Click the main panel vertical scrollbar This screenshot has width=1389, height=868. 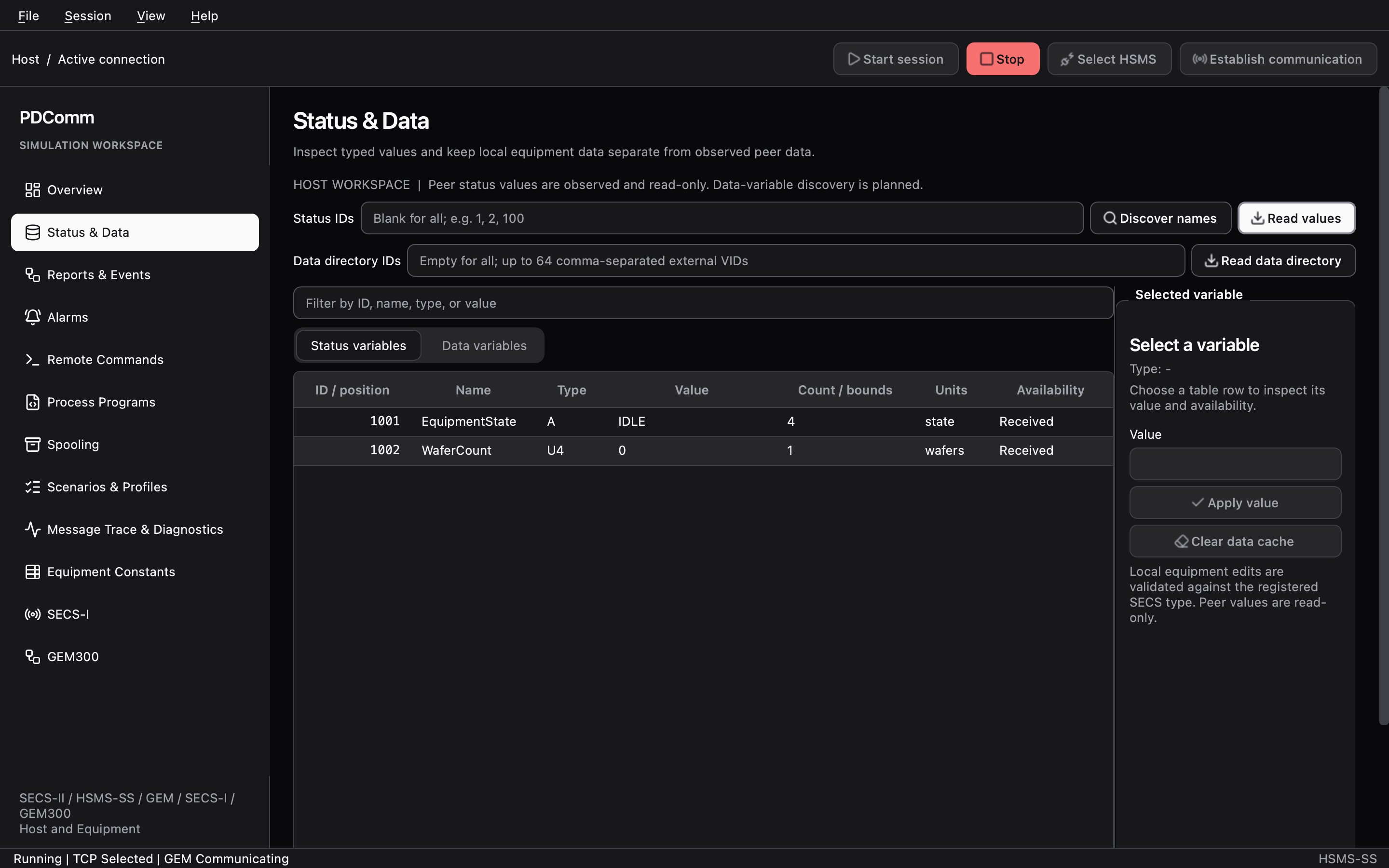point(1383,406)
